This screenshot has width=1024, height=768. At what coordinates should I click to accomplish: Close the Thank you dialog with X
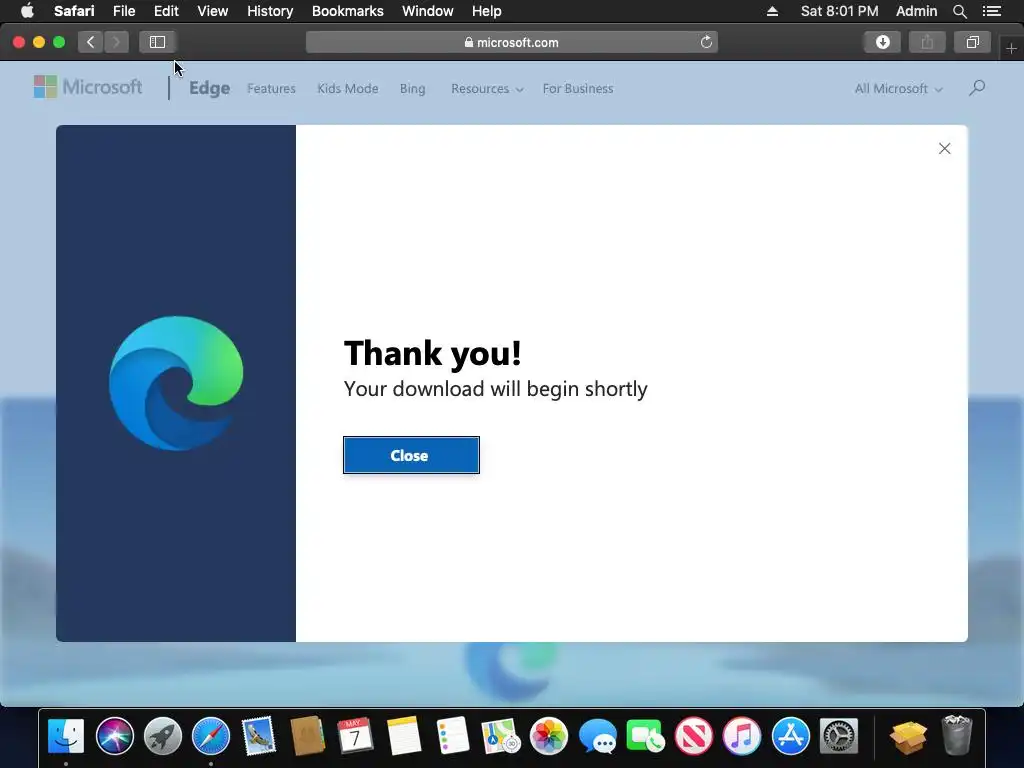click(x=944, y=149)
